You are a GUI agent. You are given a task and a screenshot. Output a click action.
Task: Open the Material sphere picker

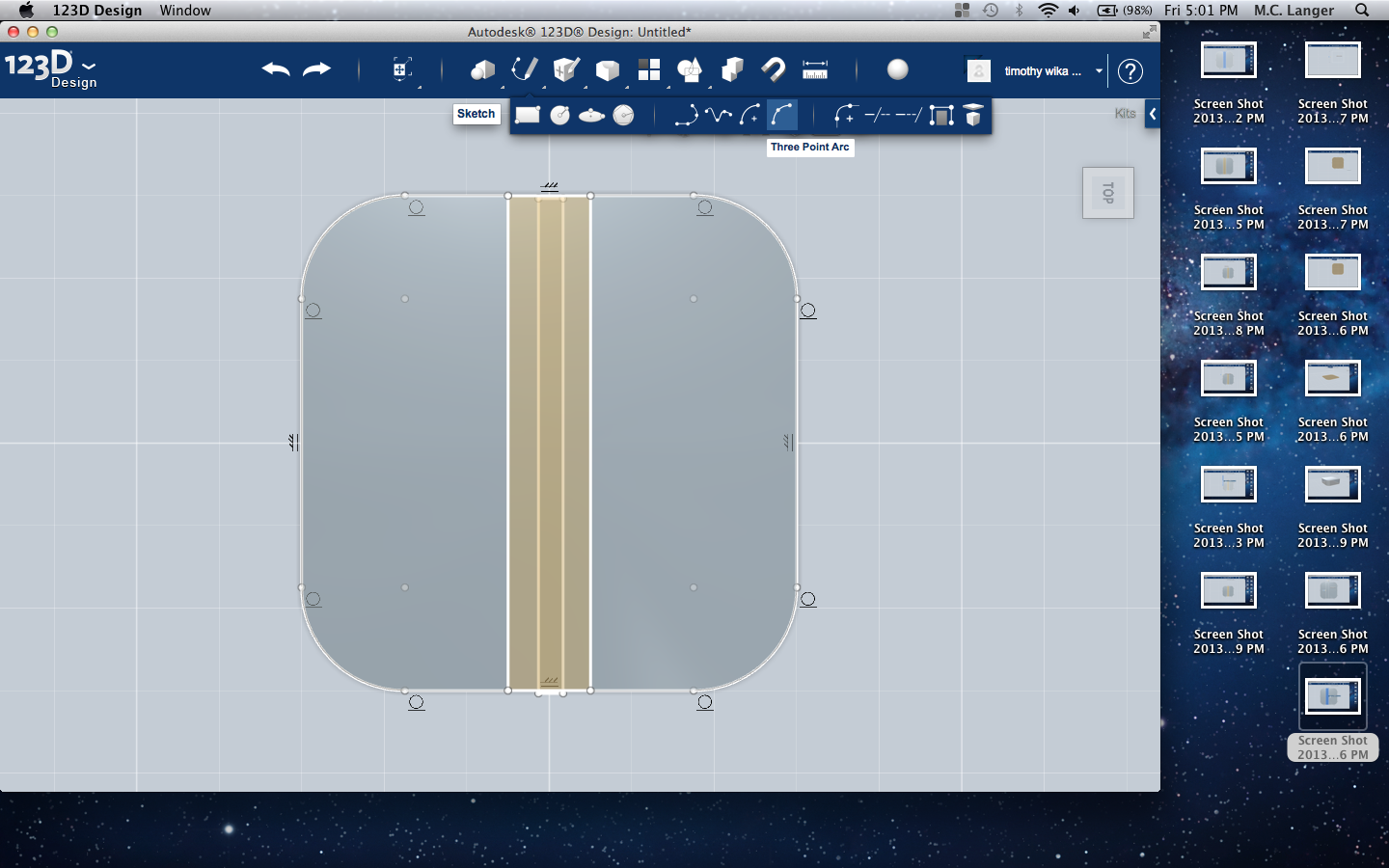[898, 69]
